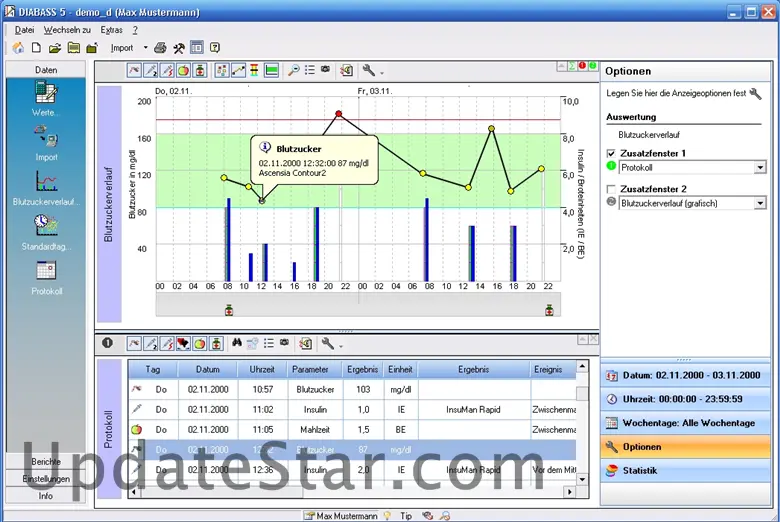Click medication marker below chart at 08 o'clock
Image resolution: width=780 pixels, height=522 pixels.
coord(229,310)
